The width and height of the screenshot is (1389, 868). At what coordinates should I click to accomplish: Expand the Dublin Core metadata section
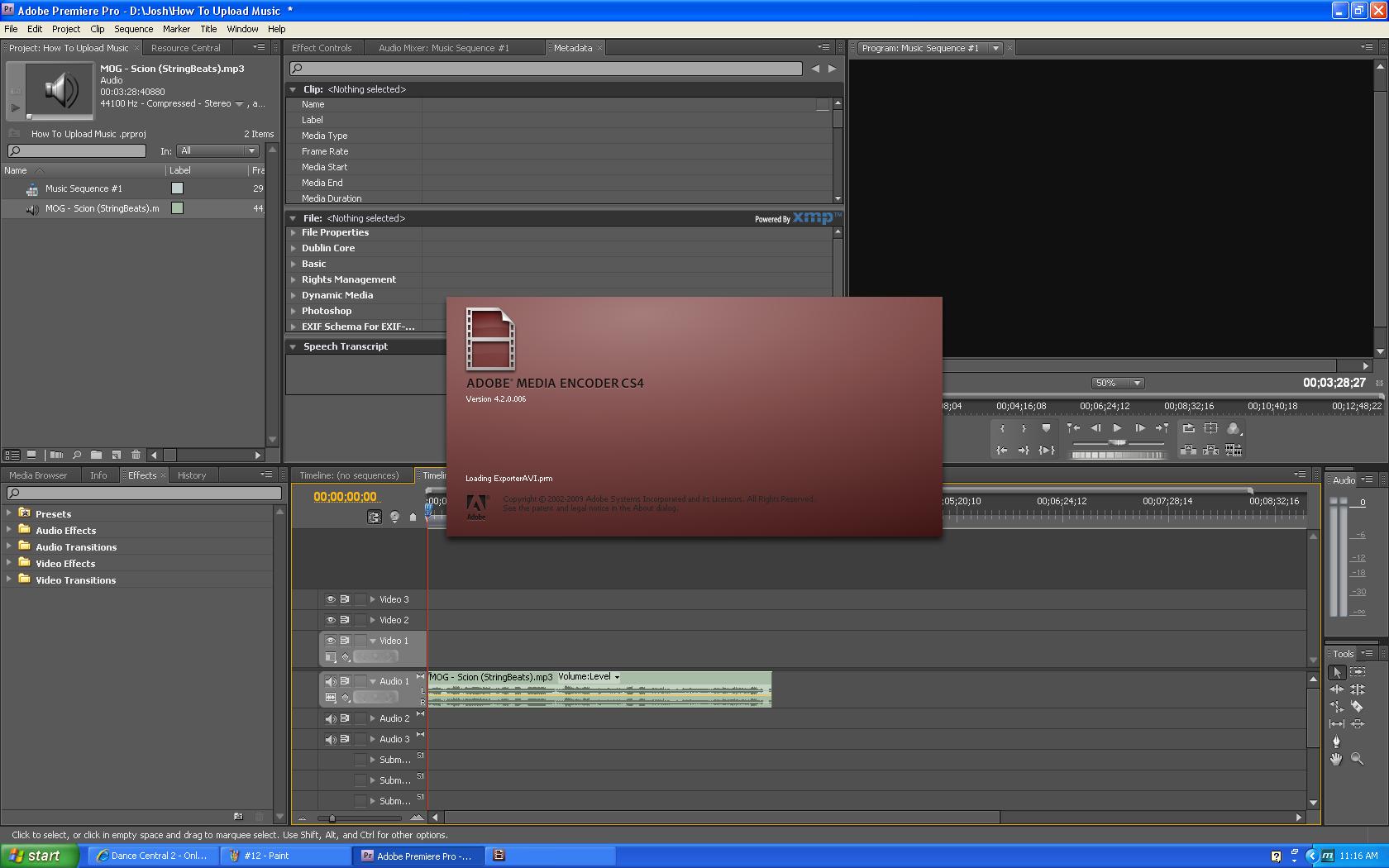294,248
